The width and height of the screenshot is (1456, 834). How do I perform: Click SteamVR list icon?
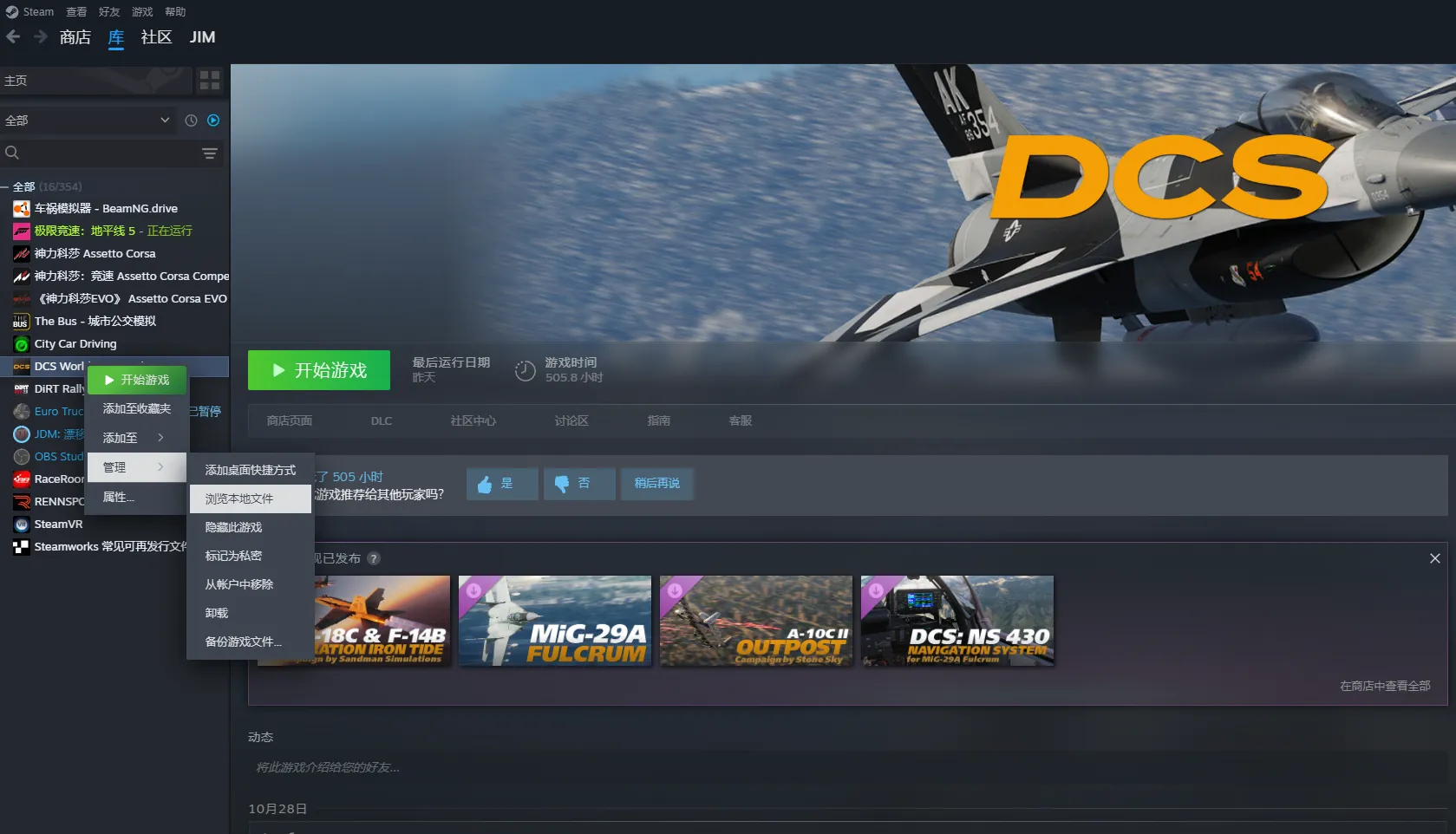22,524
